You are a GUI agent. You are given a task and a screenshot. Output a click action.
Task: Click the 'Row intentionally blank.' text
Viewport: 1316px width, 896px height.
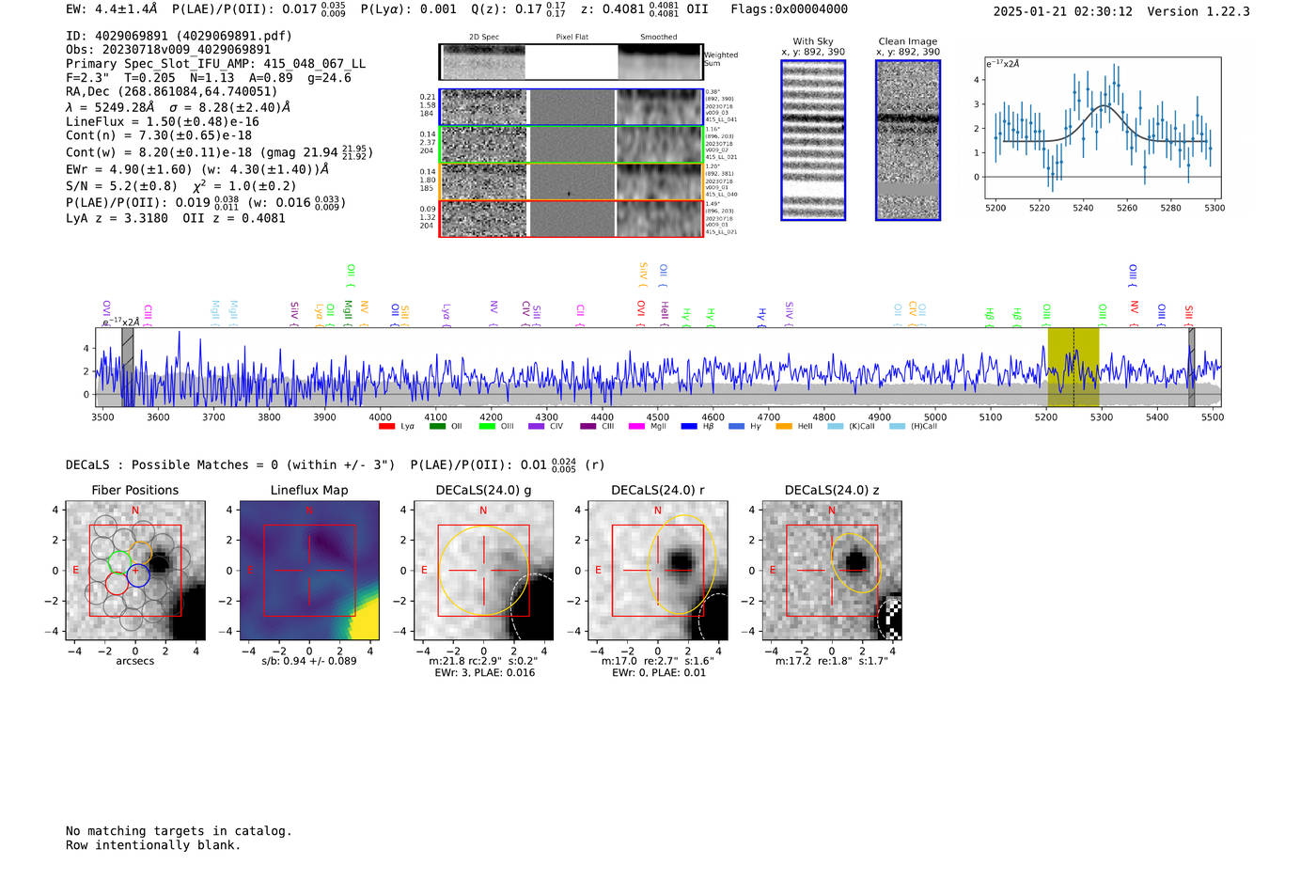(153, 845)
